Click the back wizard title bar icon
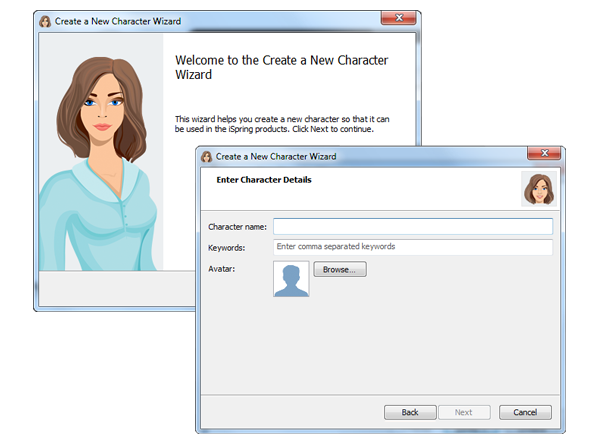This screenshot has width=599, height=442. pos(45,21)
